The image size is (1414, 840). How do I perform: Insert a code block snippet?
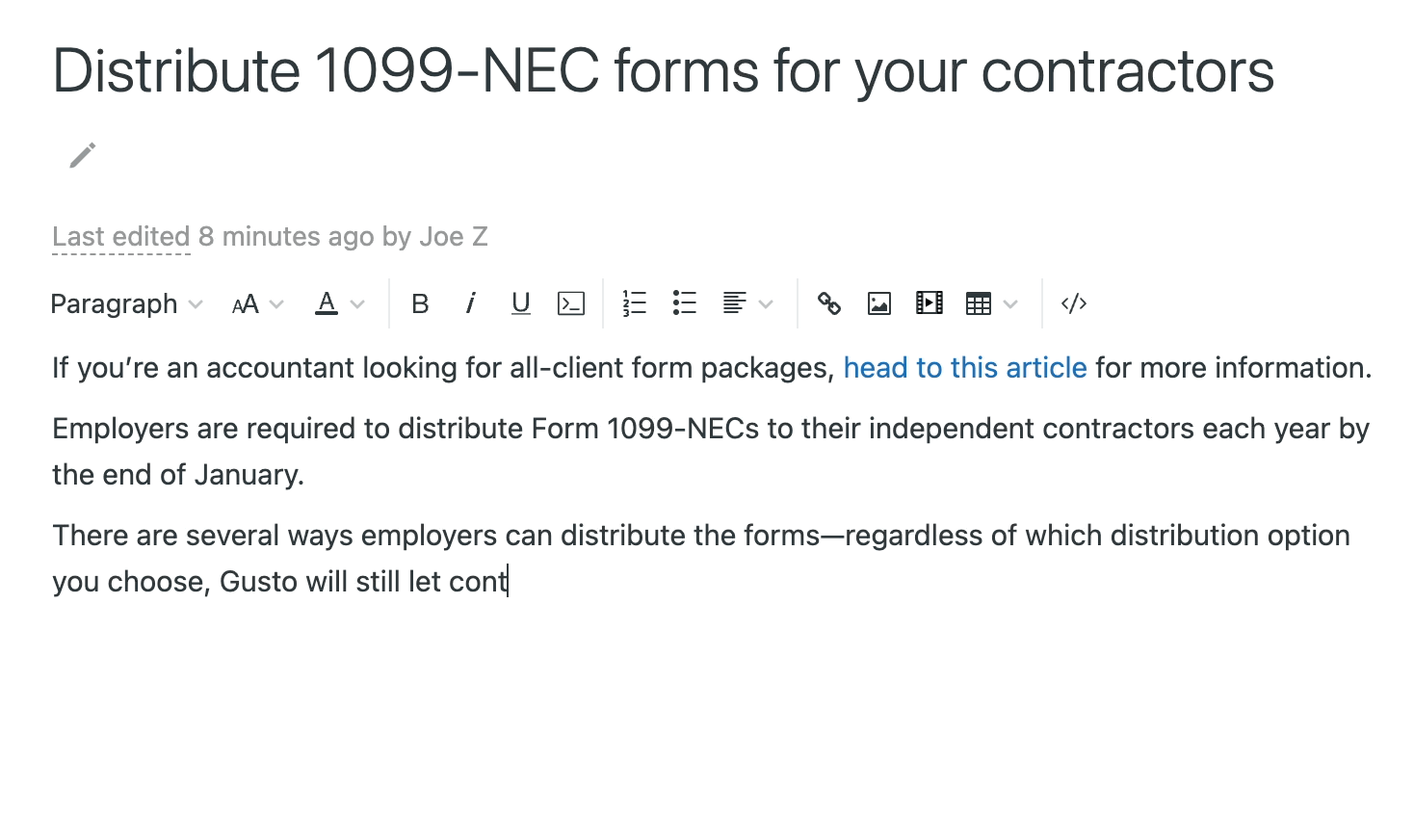coord(571,303)
